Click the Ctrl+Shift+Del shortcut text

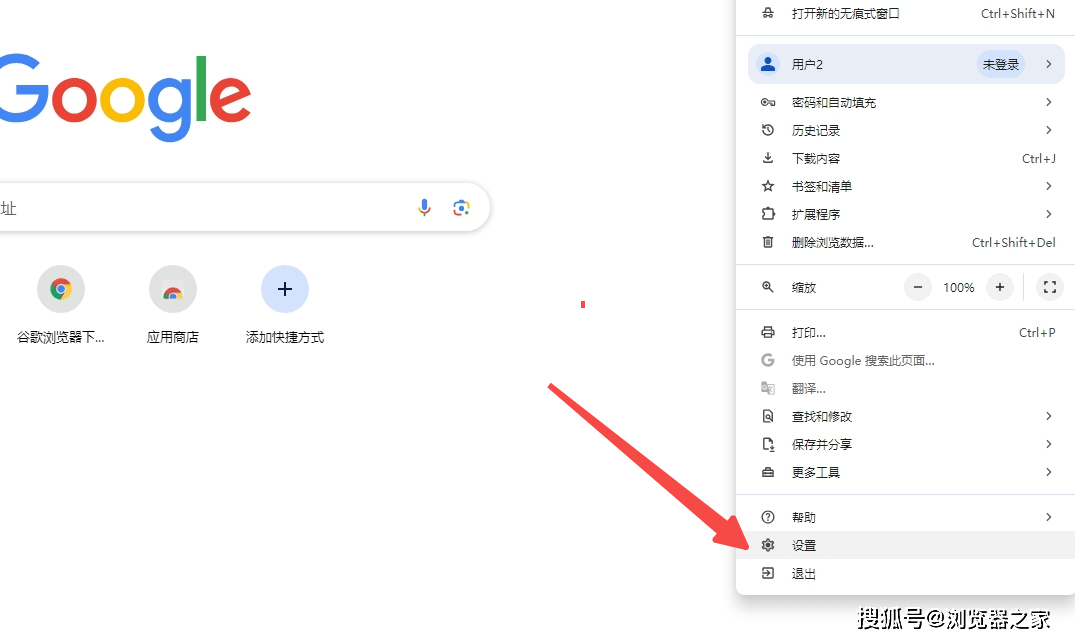click(x=1014, y=242)
